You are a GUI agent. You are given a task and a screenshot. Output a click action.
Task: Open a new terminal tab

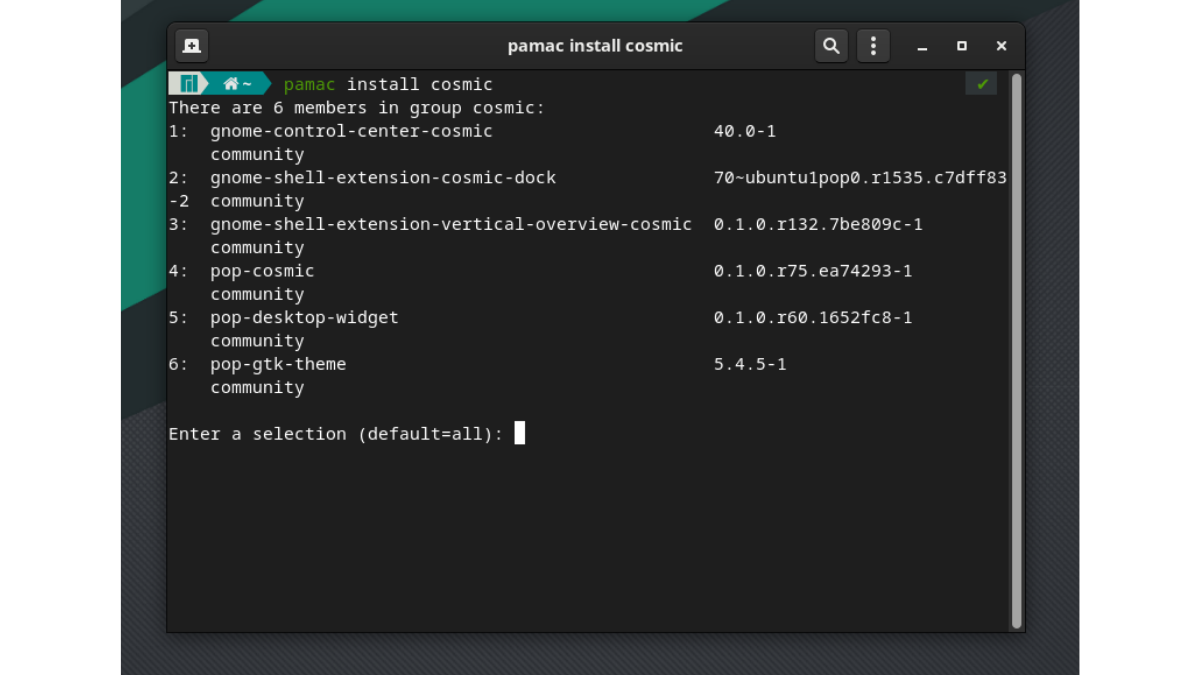(192, 46)
